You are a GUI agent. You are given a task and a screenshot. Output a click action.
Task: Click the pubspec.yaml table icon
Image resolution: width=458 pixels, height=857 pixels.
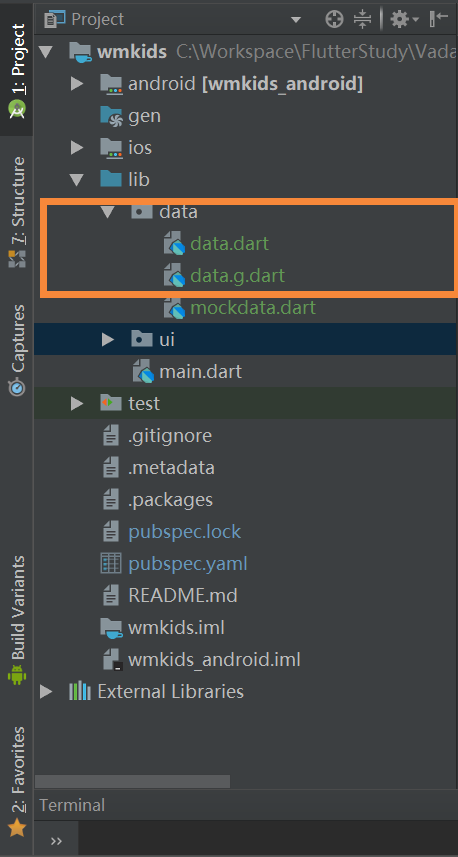click(x=111, y=563)
